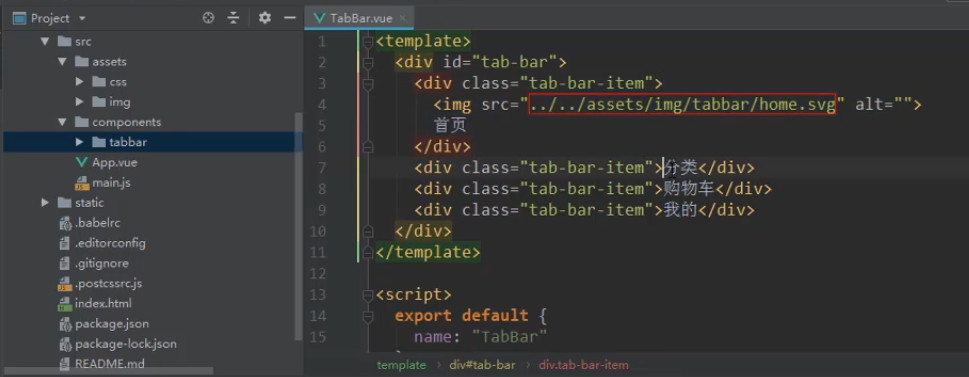Select .gitignore file name in tree
The image size is (969, 377).
point(102,263)
